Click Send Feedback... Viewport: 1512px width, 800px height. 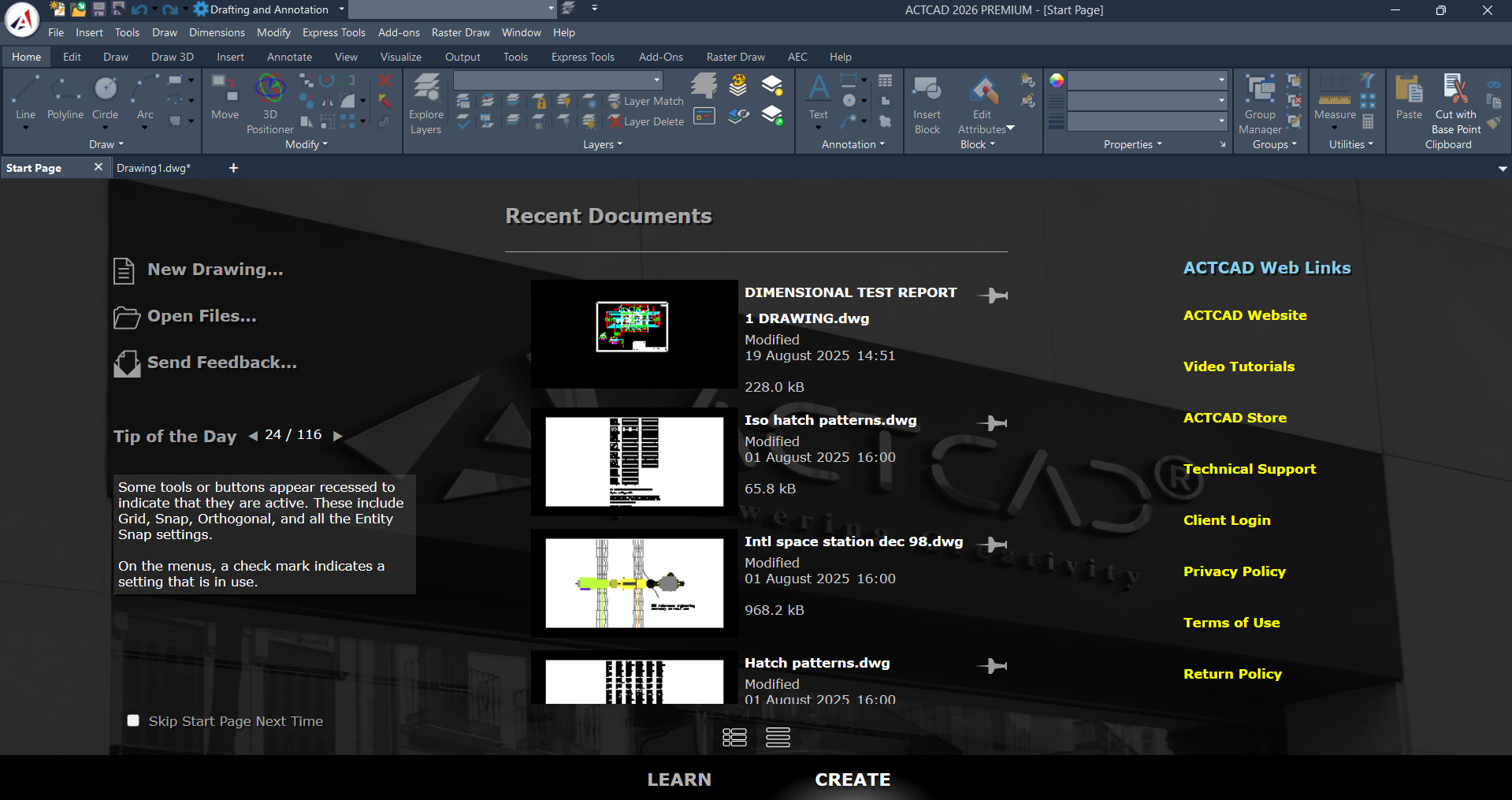point(206,363)
